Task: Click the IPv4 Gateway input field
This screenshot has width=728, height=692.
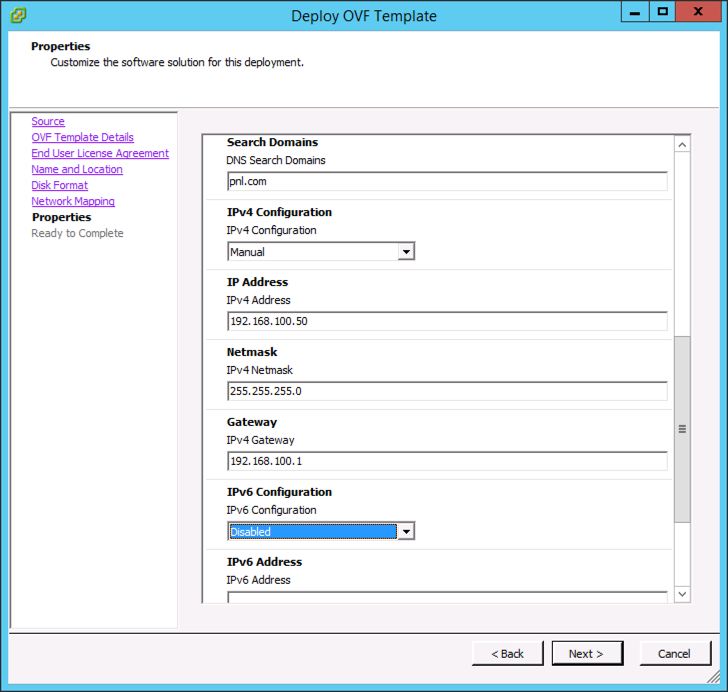Action: pyautogui.click(x=447, y=461)
